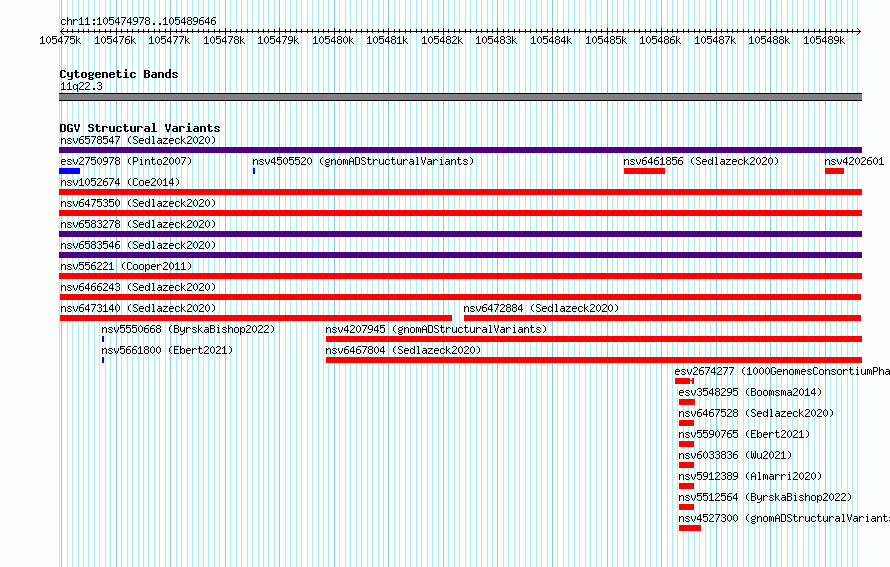This screenshot has width=890, height=567.
Task: Open nsv4207945 (gnomADStructuralVariants) variant
Action: point(436,329)
